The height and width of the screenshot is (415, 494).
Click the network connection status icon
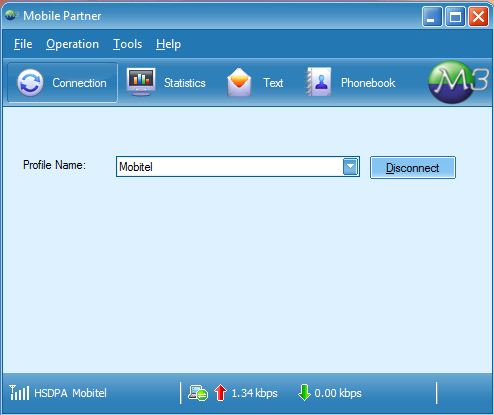coord(198,393)
